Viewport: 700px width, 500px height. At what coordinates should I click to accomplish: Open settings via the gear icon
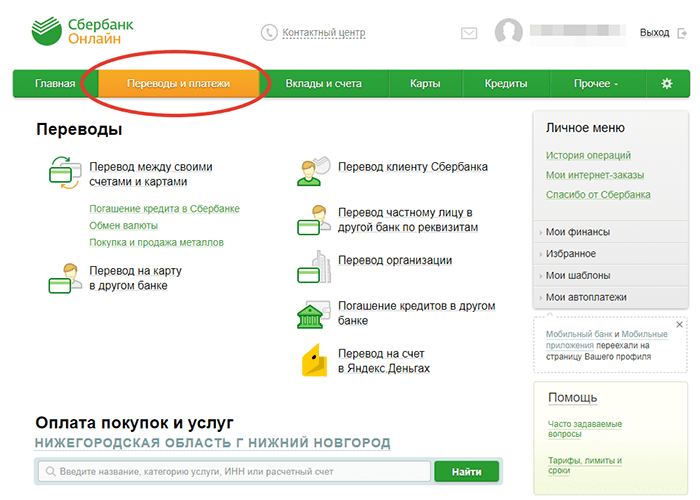[x=667, y=83]
